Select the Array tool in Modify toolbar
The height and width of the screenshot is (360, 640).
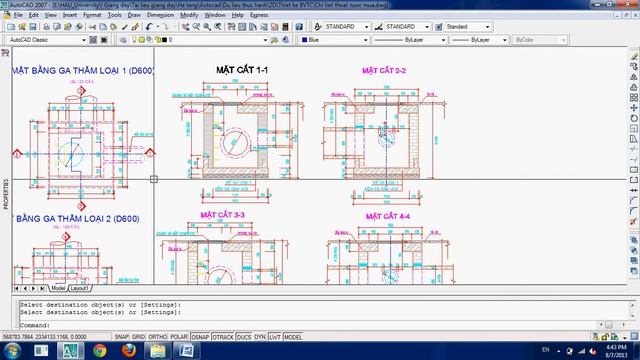pos(633,98)
